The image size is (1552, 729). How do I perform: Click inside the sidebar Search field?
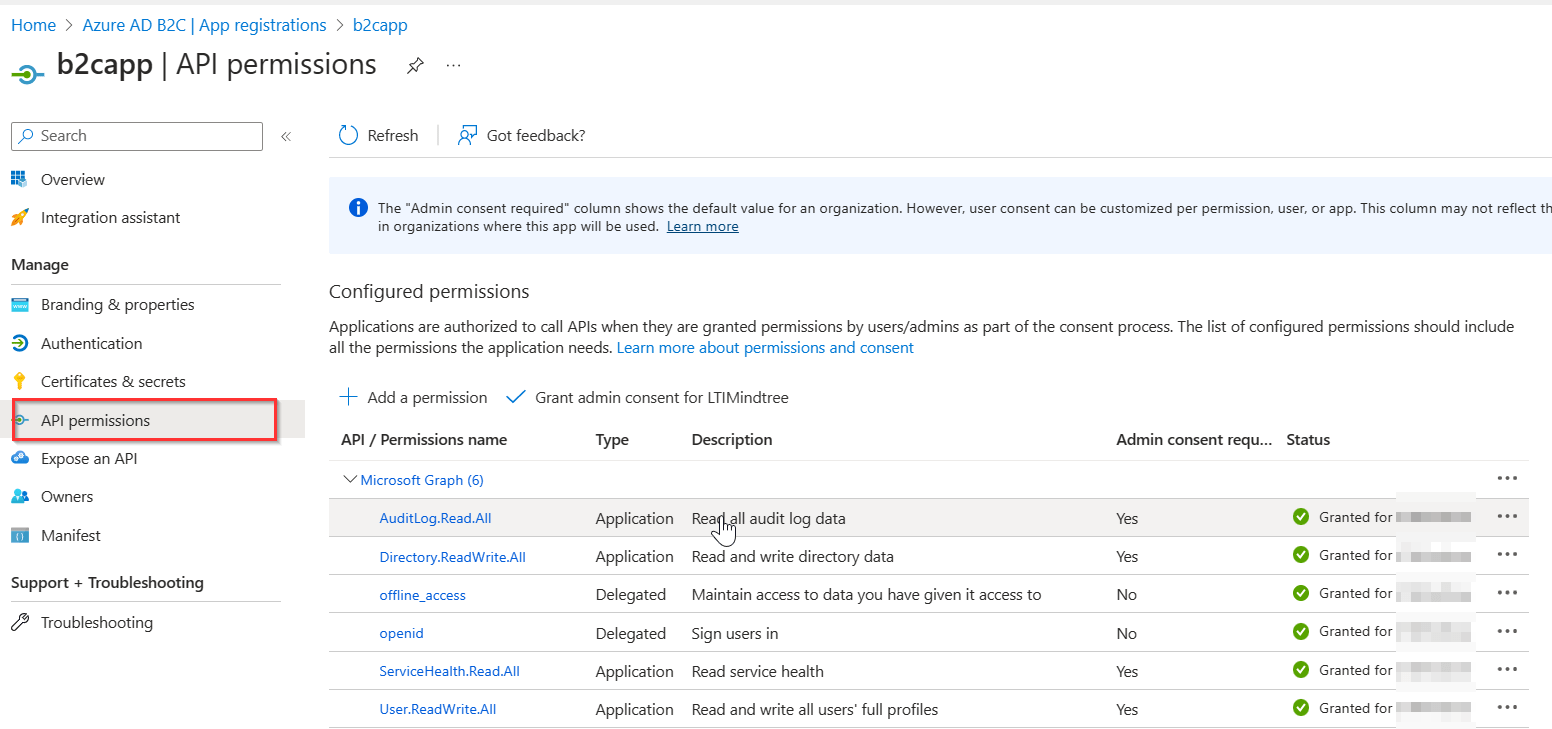140,136
